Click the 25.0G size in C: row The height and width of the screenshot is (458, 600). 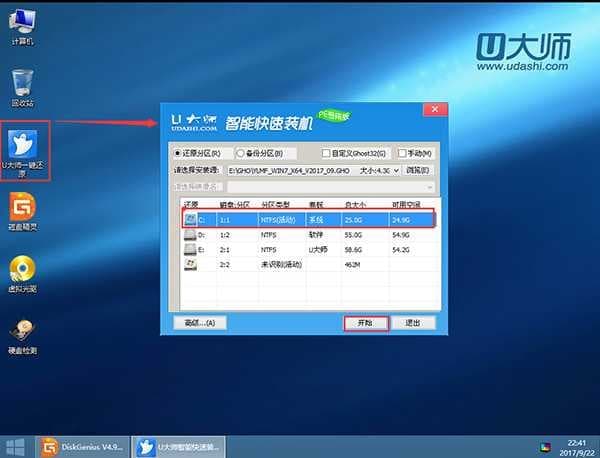pos(353,220)
